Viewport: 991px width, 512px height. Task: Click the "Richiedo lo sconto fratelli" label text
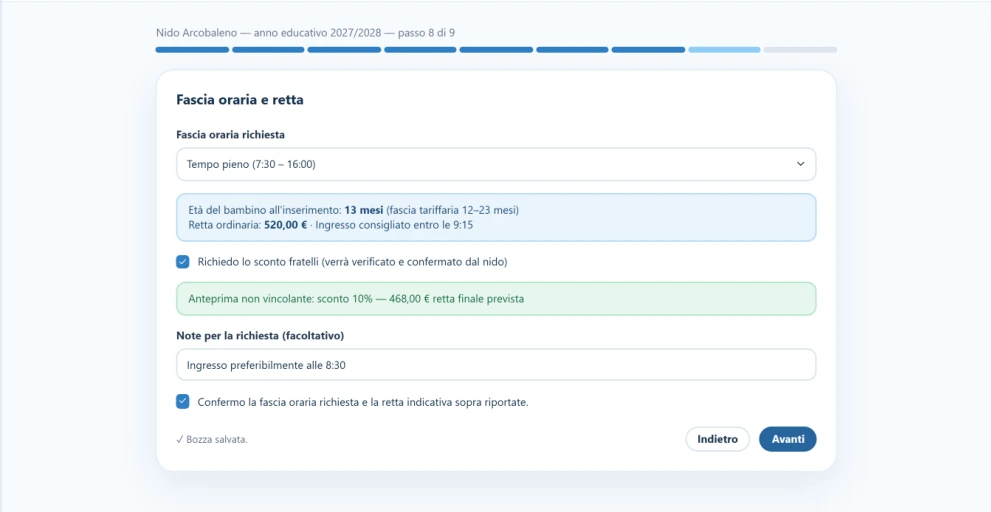[x=353, y=262]
